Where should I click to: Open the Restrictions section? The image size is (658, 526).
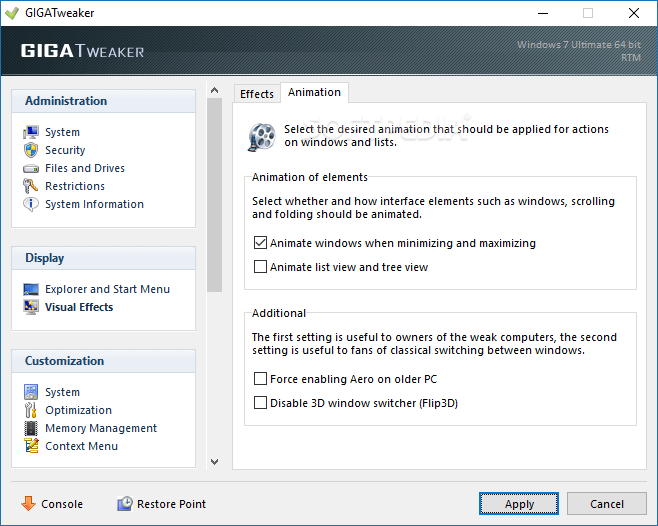(75, 186)
